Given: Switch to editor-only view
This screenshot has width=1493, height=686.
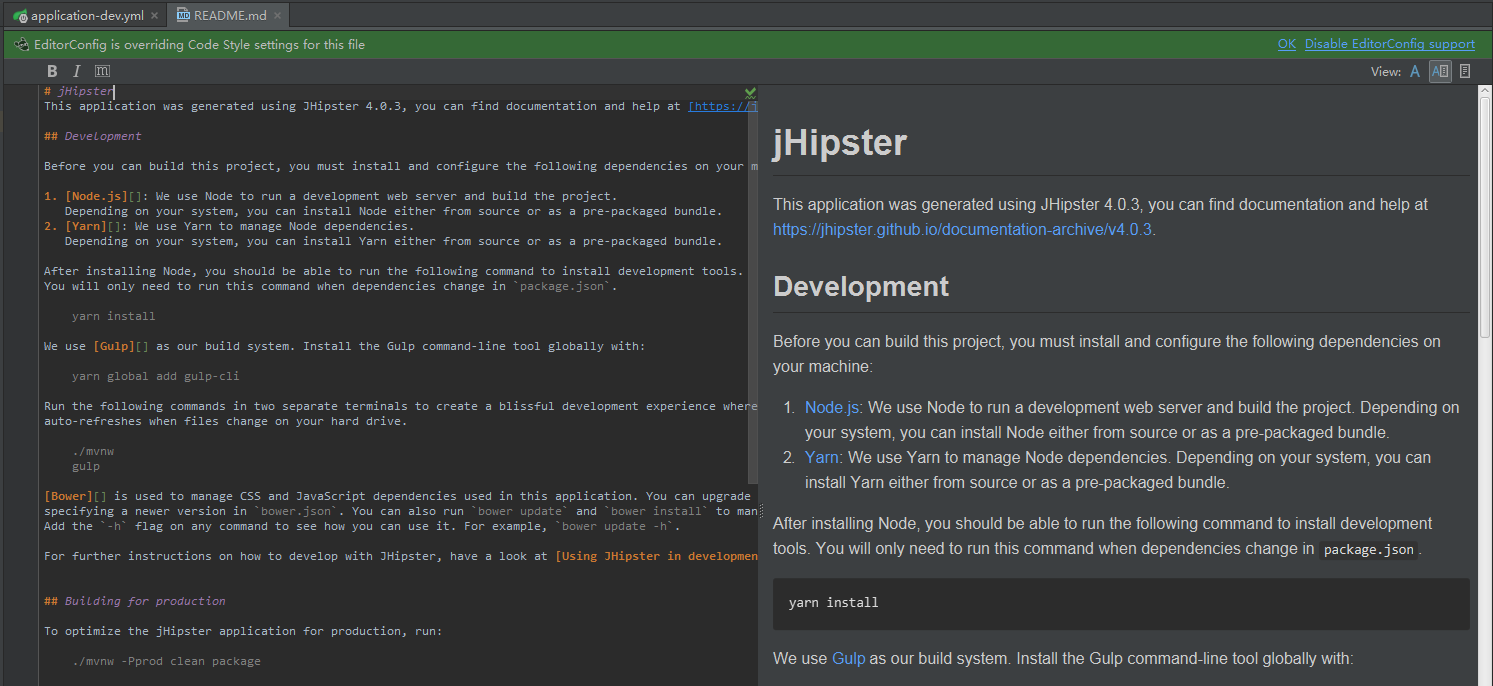Looking at the screenshot, I should 1415,71.
